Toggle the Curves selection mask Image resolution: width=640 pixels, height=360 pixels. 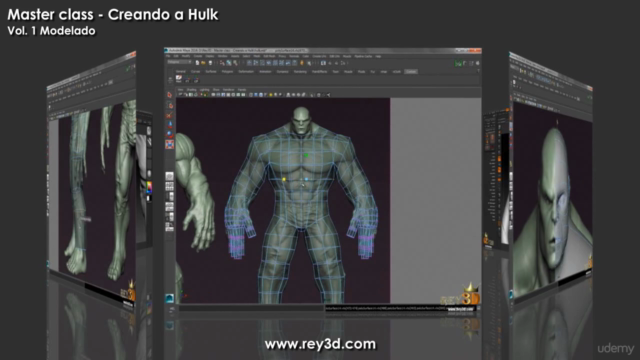click(262, 63)
